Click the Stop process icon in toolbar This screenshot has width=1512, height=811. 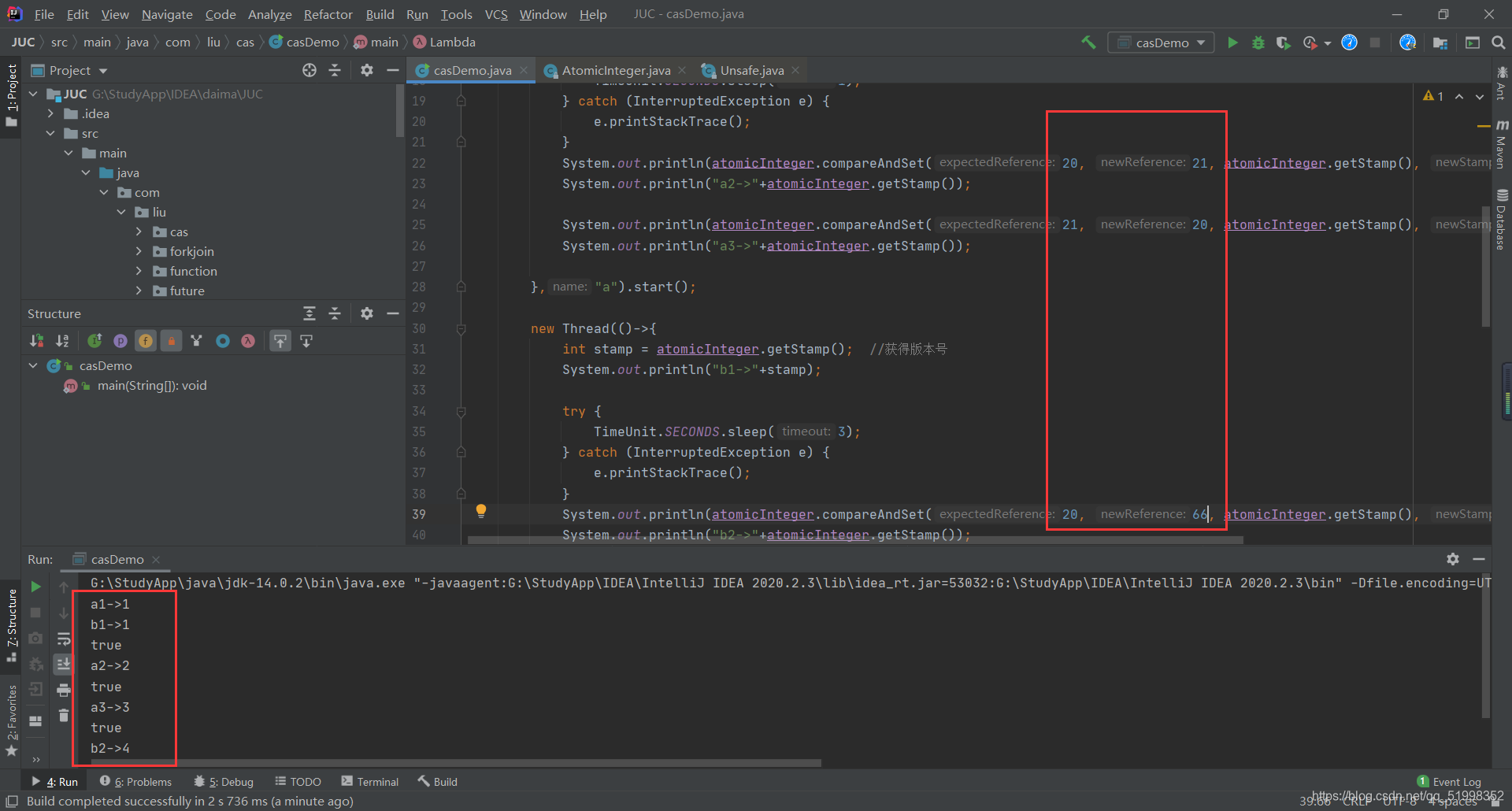tap(1375, 43)
